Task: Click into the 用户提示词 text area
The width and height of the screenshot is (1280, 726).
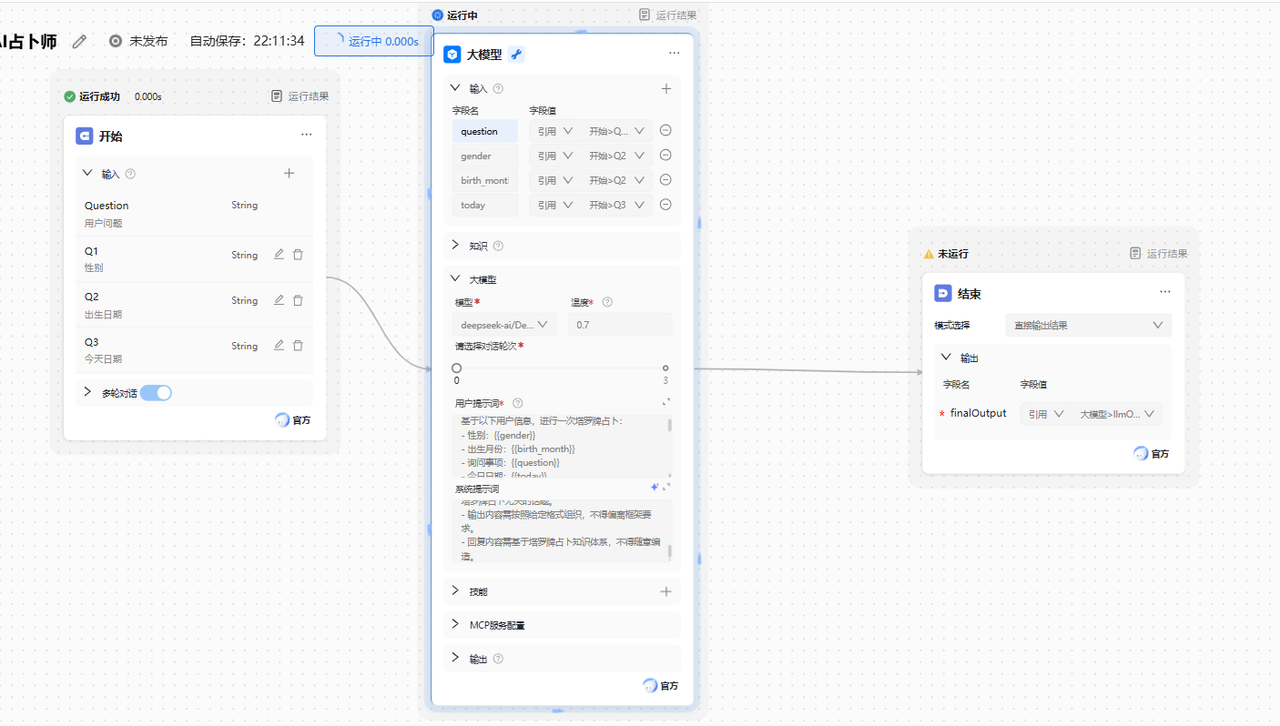Action: pyautogui.click(x=561, y=446)
